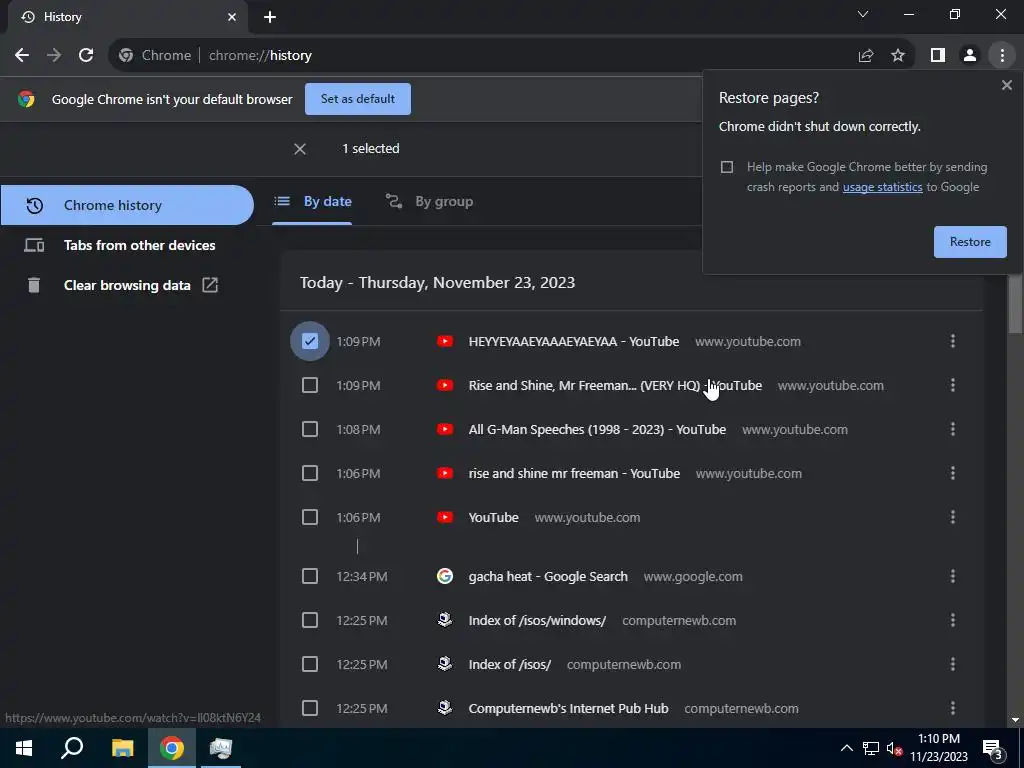Open more actions for Rise and Shine (VERY HQ)

(953, 385)
